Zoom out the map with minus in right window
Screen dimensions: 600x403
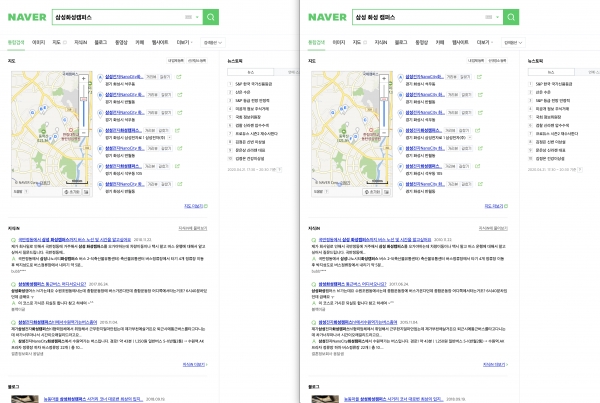(384, 132)
